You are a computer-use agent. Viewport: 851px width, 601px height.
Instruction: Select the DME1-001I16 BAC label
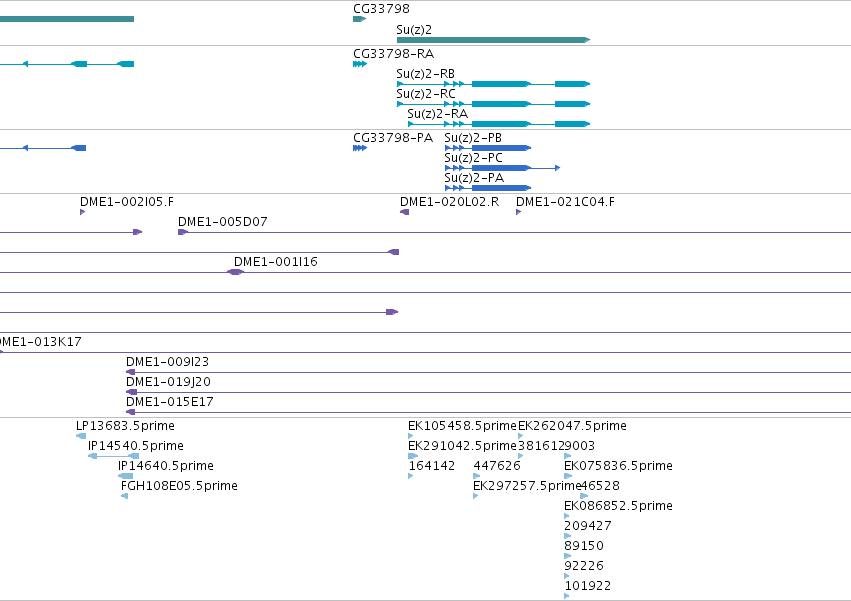click(276, 262)
